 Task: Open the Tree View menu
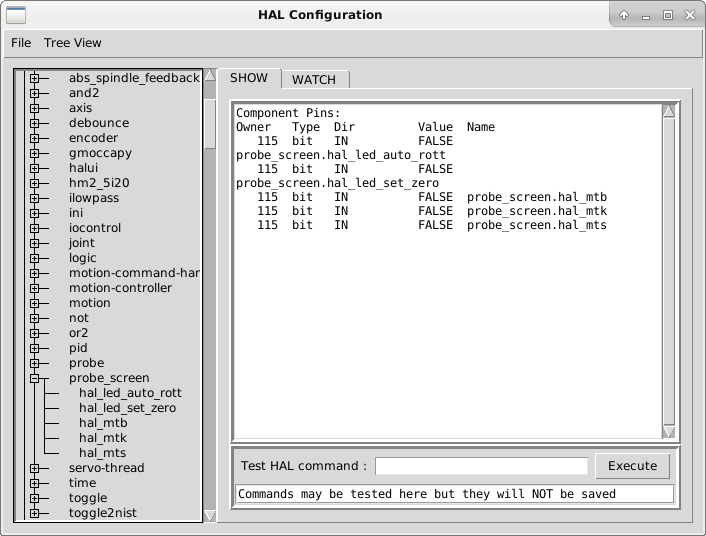click(x=72, y=43)
